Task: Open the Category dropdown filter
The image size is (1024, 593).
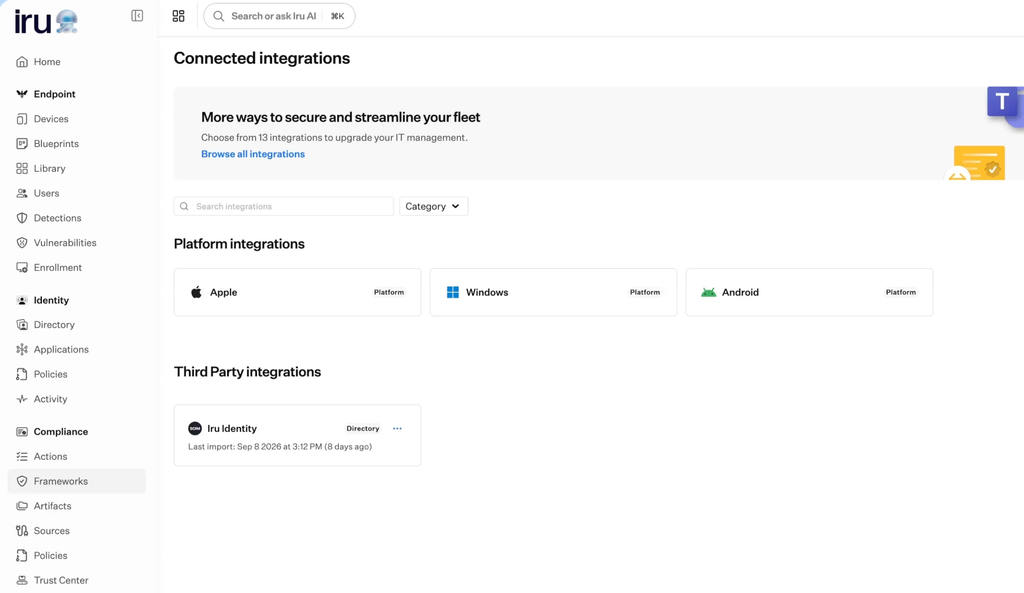Action: click(x=434, y=206)
